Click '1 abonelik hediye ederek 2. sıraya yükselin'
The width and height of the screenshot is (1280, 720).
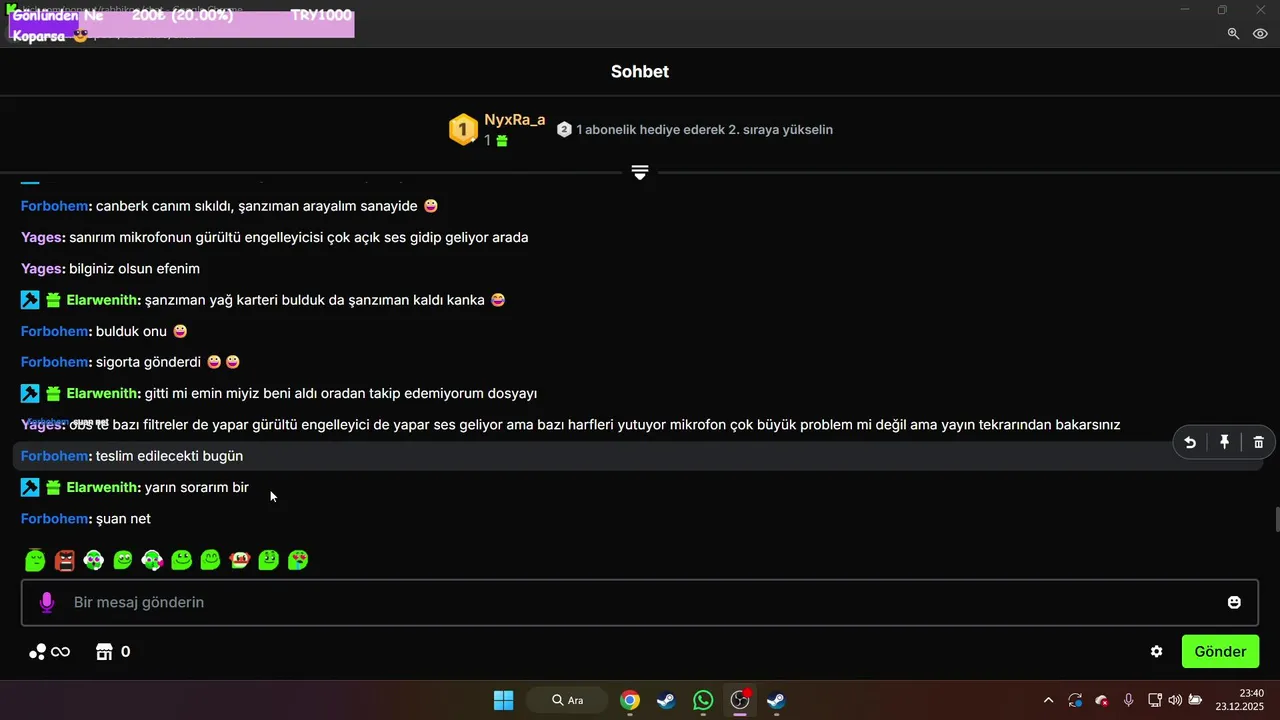coord(704,130)
